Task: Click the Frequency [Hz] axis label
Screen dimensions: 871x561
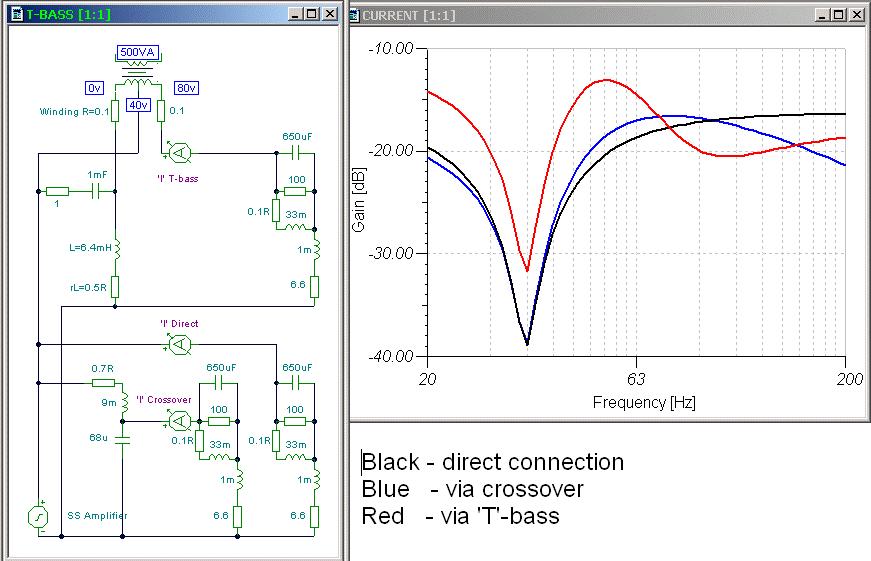Action: point(644,402)
